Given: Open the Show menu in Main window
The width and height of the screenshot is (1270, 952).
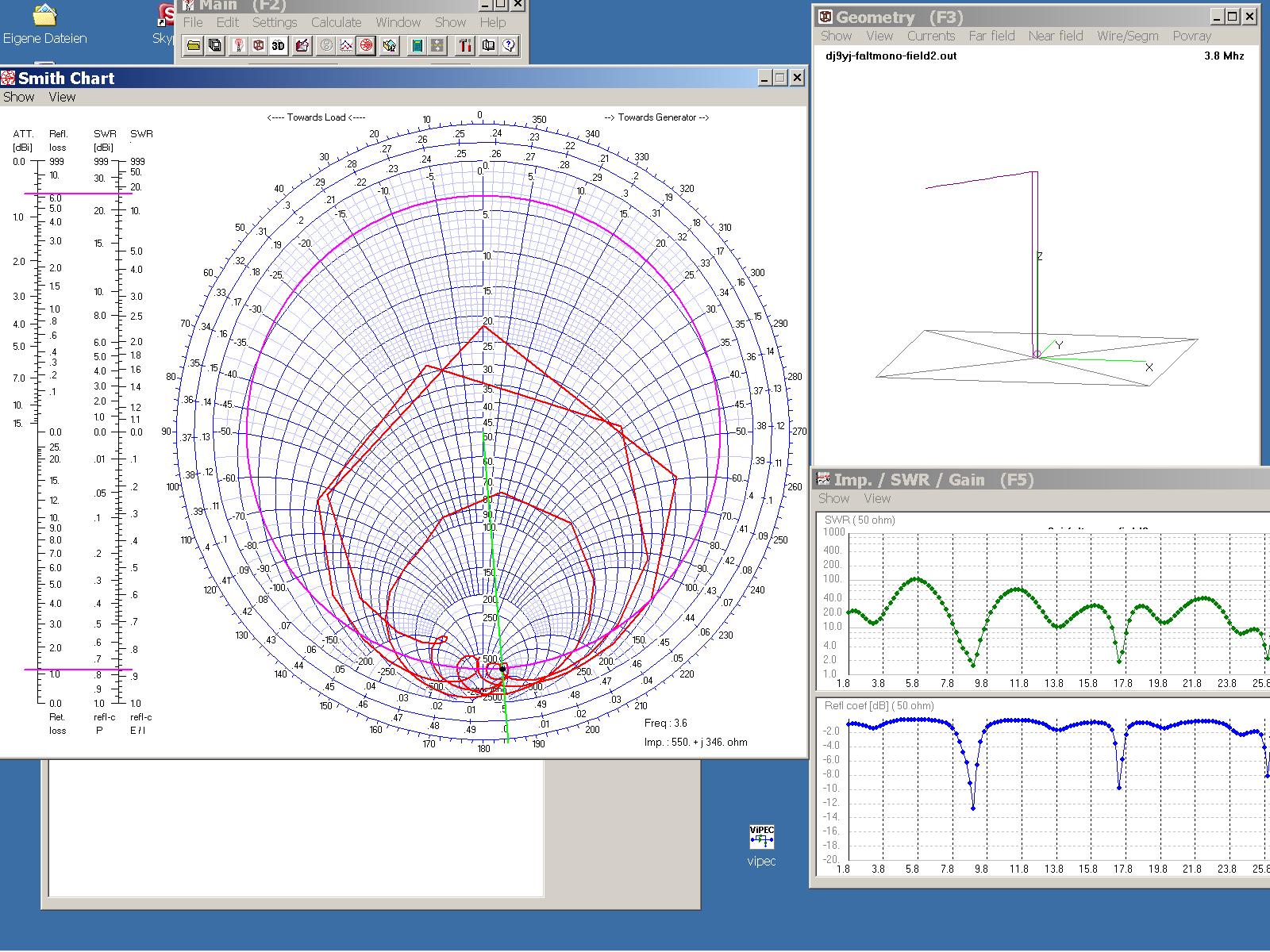Looking at the screenshot, I should coord(450,22).
